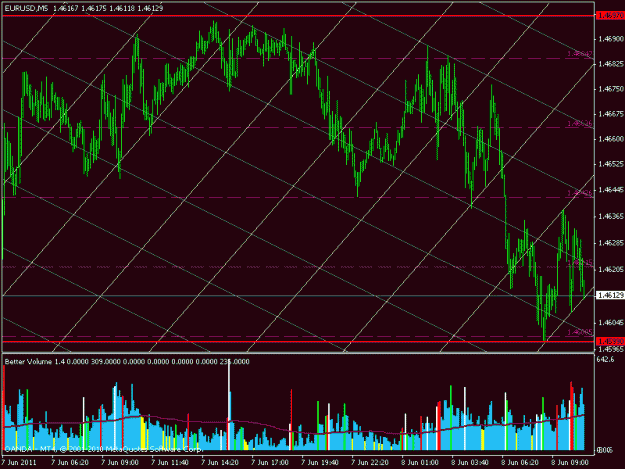The image size is (625, 469).
Task: Click the 1.46365 price scale value
Action: click(x=611, y=216)
